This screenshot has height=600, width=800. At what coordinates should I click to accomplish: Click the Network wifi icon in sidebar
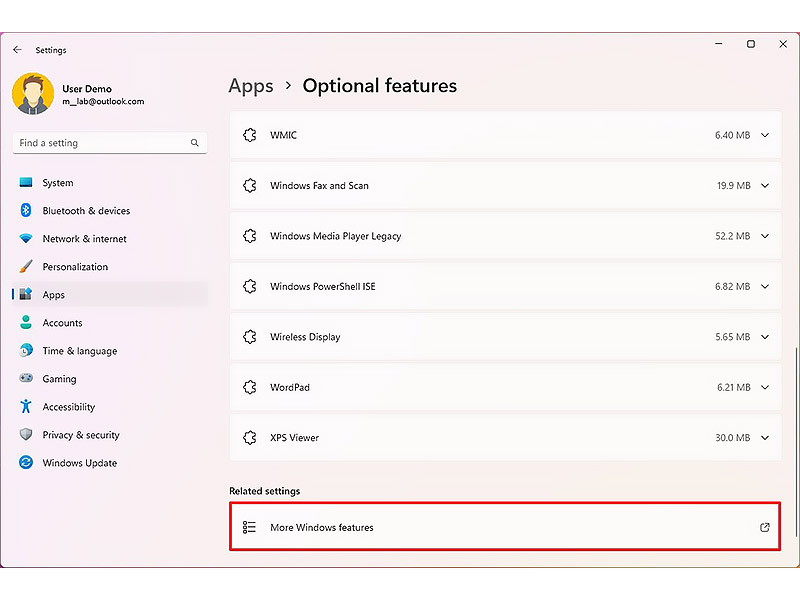[x=26, y=238]
